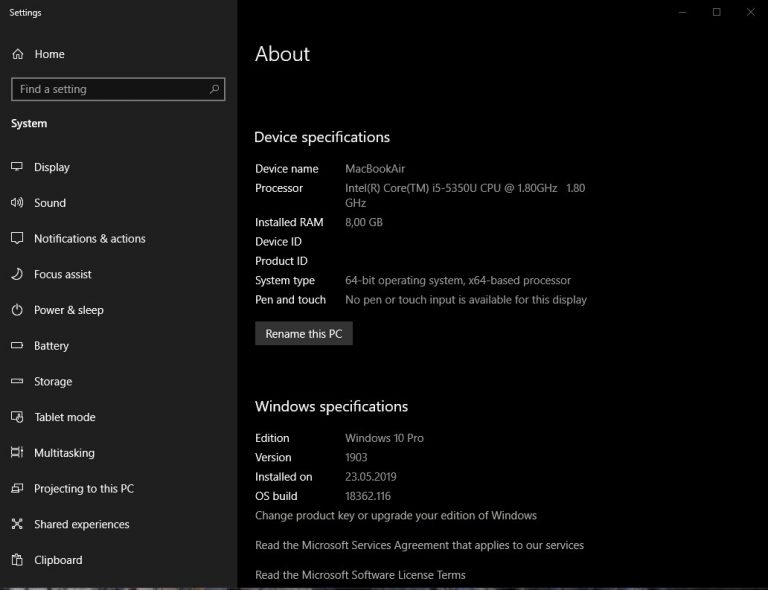The height and width of the screenshot is (590, 768).
Task: Click the Home icon in sidebar
Action: (x=18, y=54)
